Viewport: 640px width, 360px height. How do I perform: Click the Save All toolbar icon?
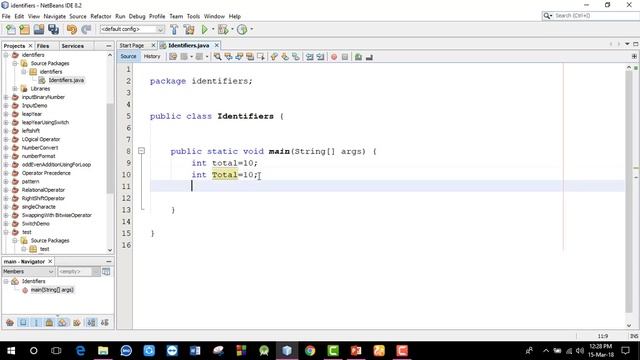coord(53,29)
